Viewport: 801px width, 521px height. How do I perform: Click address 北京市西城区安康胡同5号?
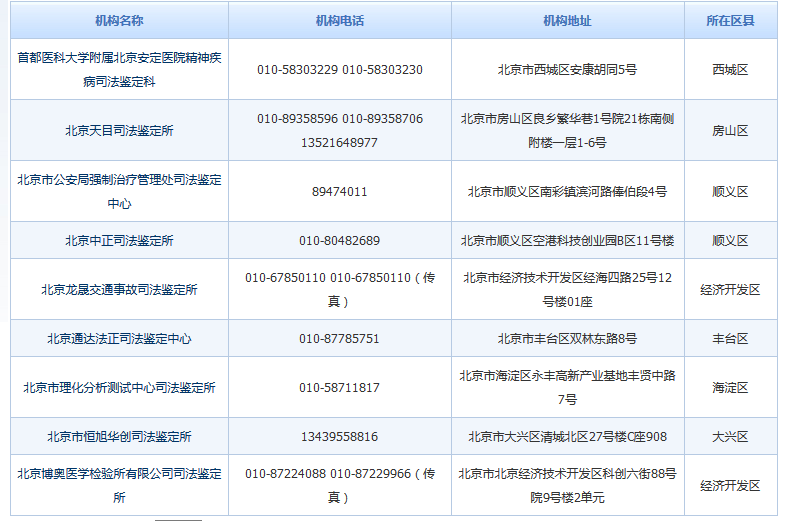[567, 70]
